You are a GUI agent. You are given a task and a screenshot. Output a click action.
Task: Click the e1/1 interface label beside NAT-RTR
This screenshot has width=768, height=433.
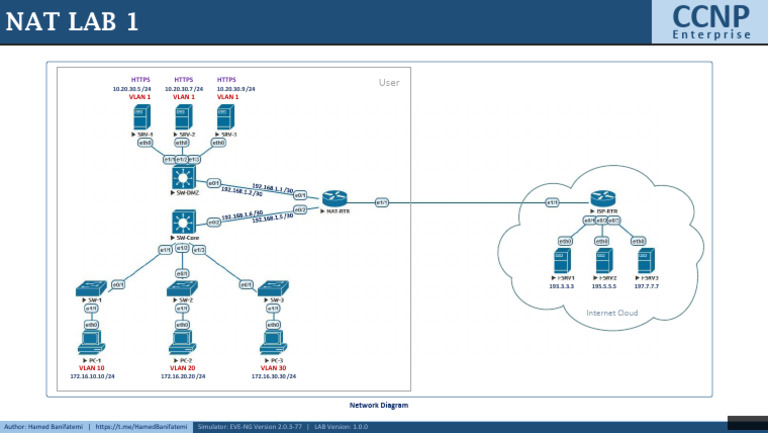pos(382,202)
